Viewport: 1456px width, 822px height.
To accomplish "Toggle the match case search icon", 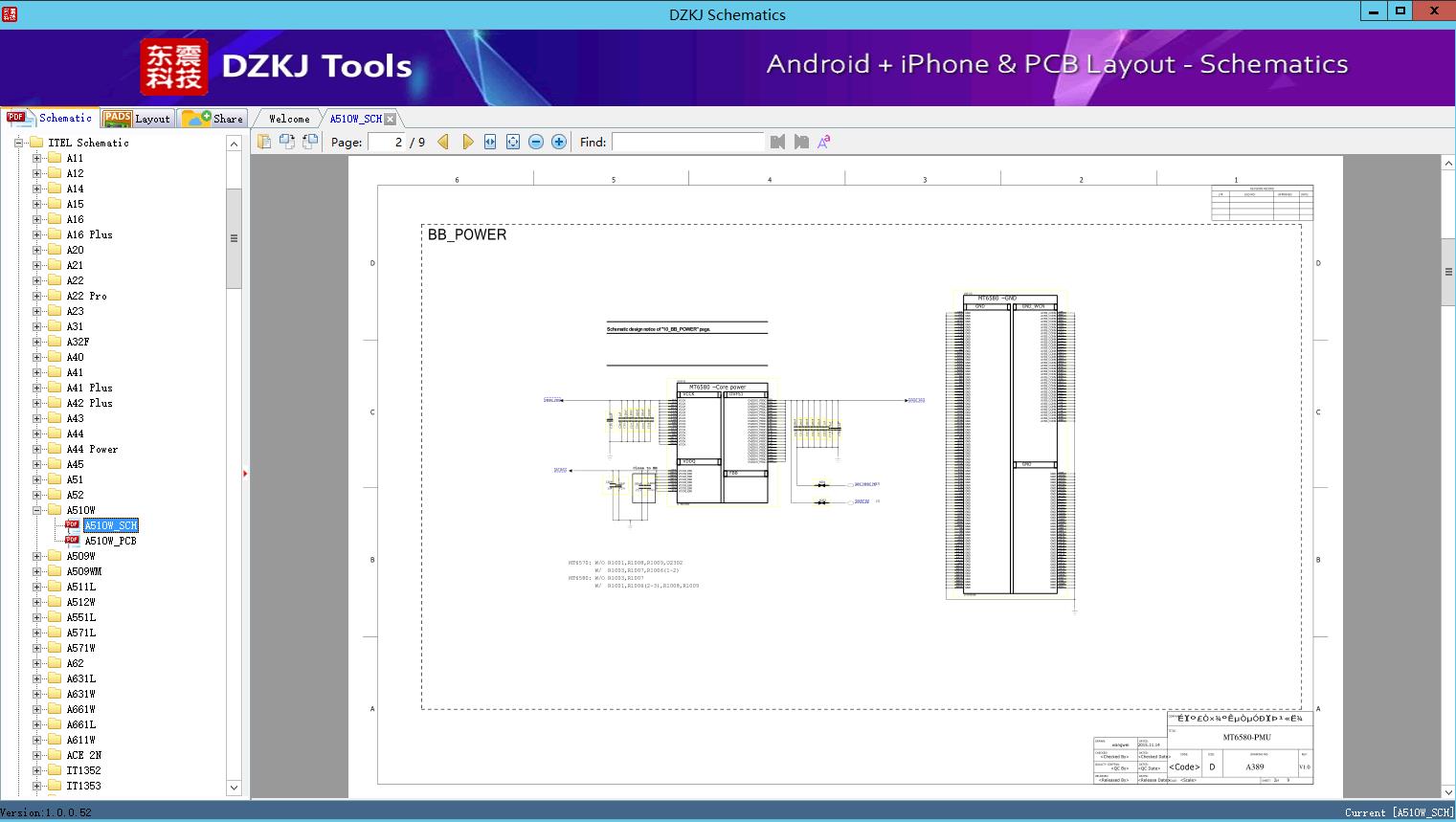I will point(823,142).
